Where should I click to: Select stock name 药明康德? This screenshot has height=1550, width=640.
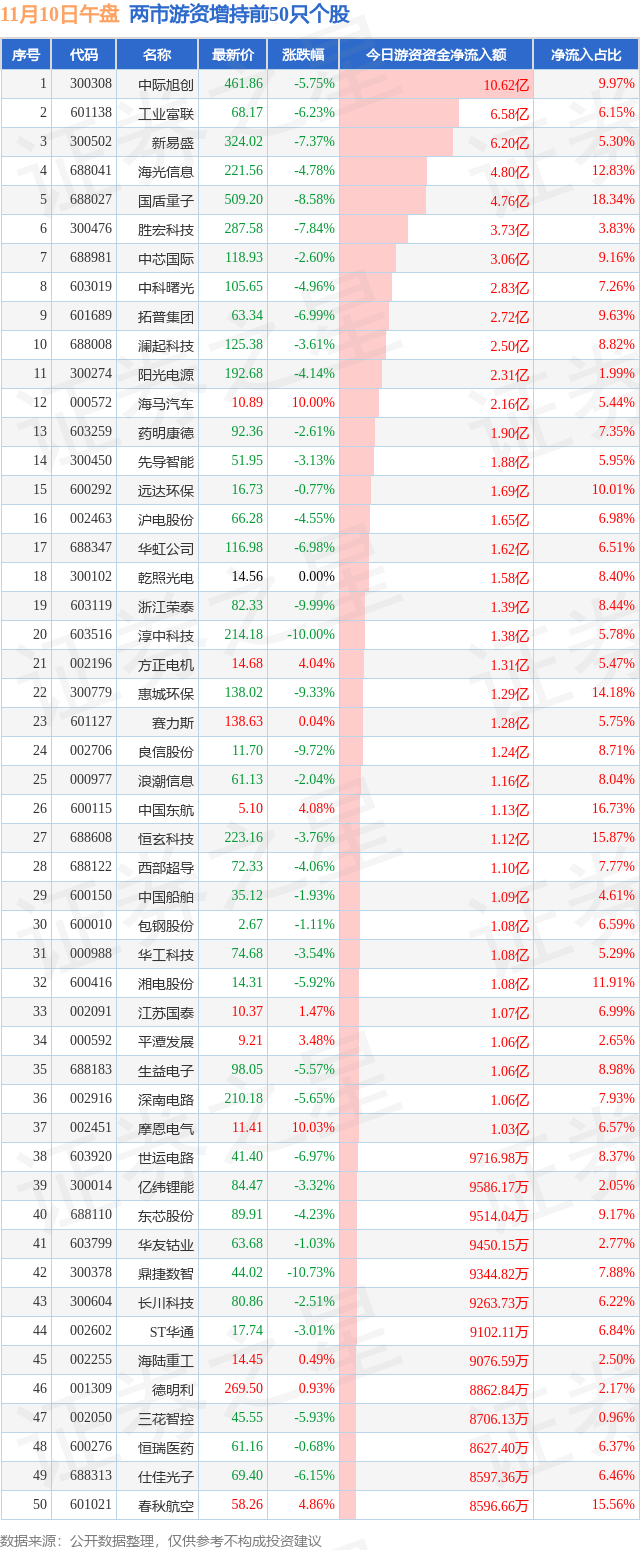(167, 433)
